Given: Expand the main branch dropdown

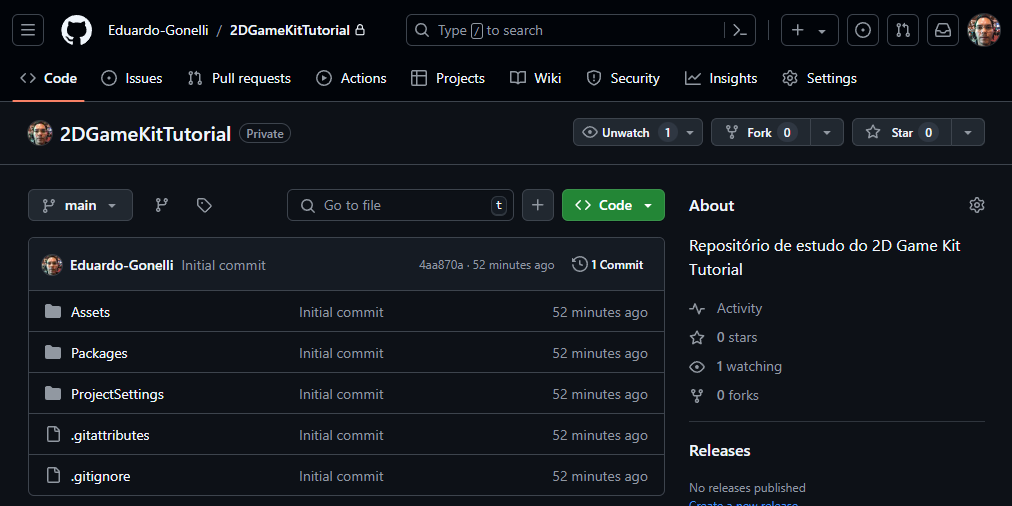Looking at the screenshot, I should coord(81,205).
